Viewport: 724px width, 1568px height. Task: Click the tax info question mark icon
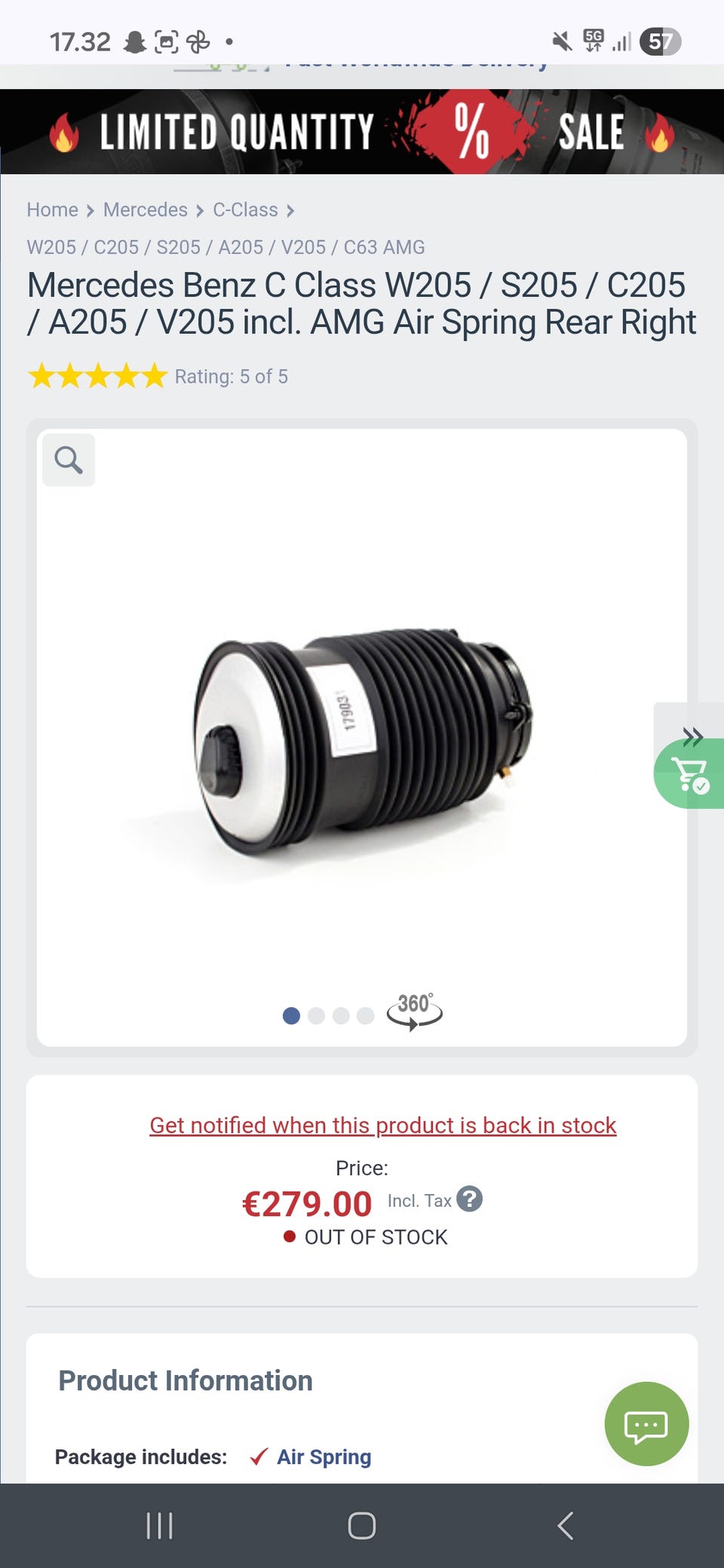click(469, 1199)
